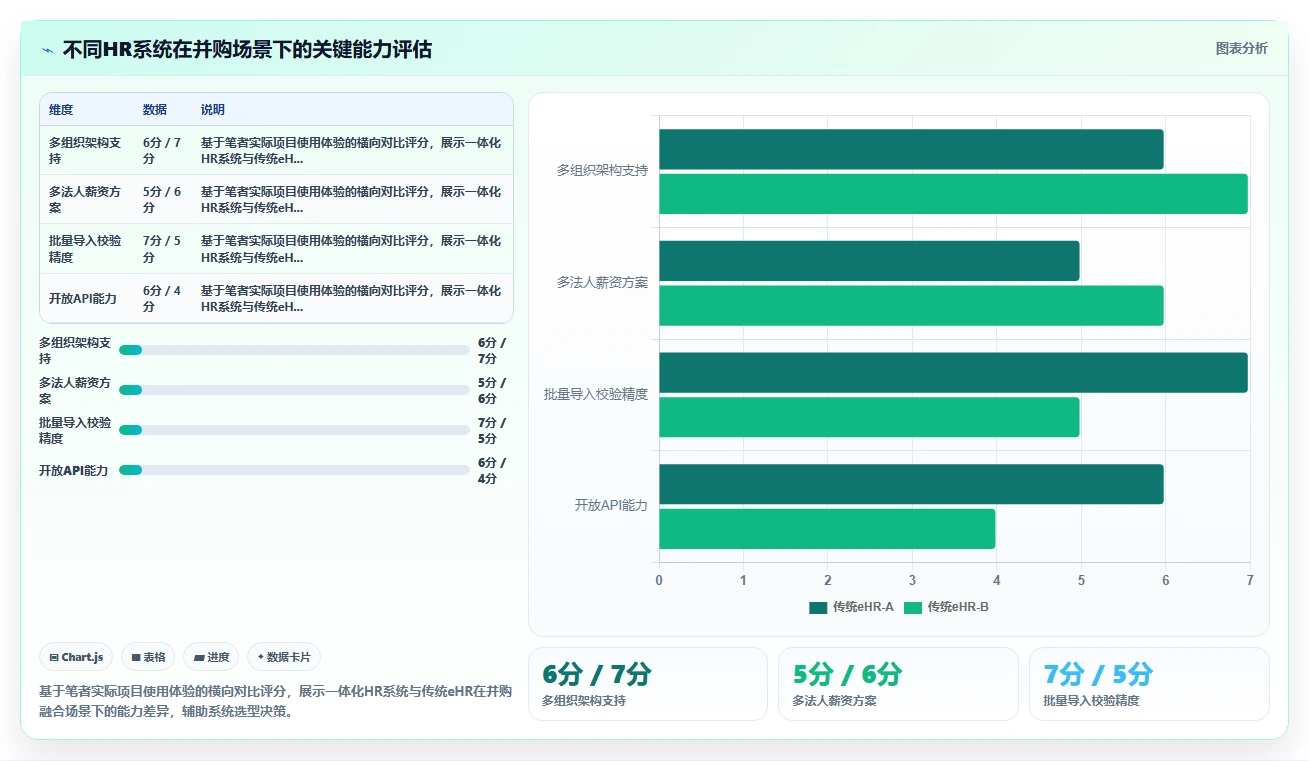Click the 多组织架构支持 progress bar
The image size is (1309, 761).
click(x=294, y=350)
